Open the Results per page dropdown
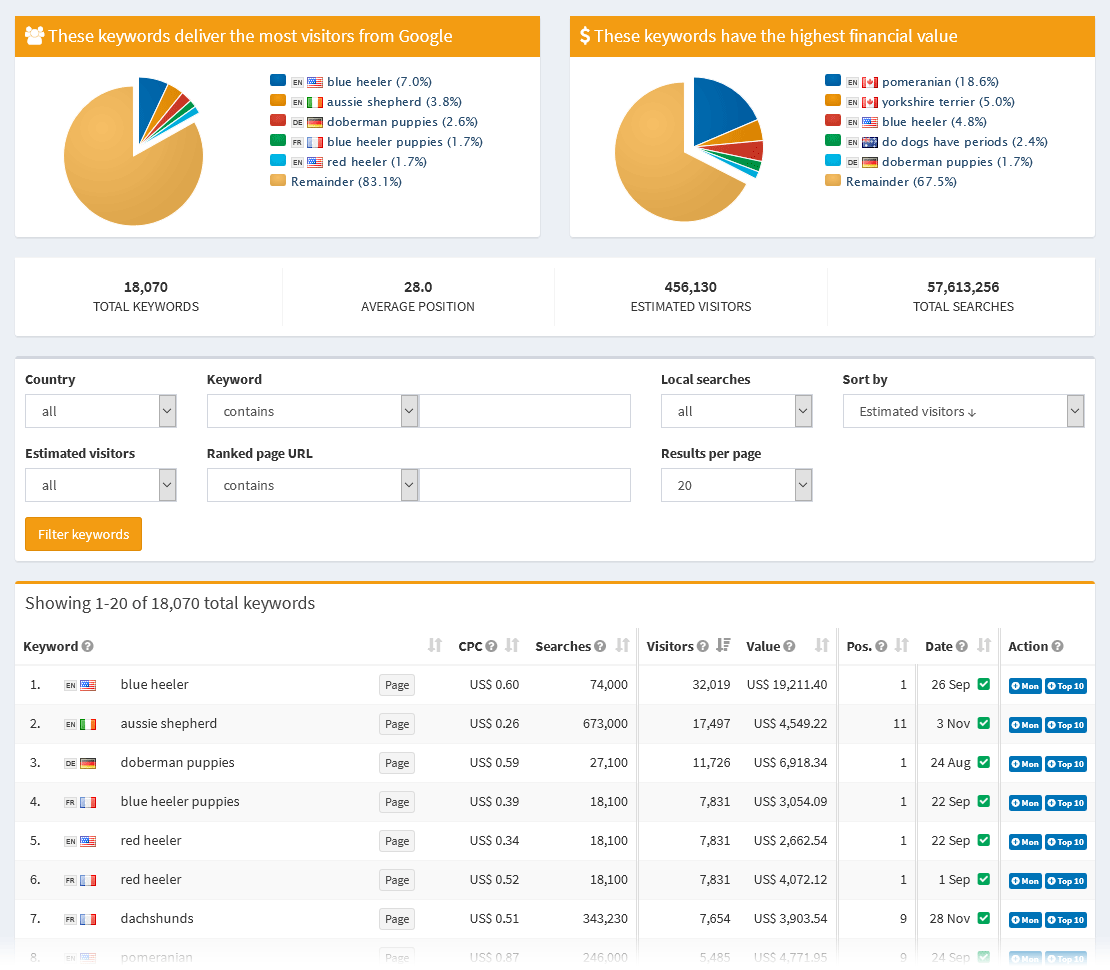Screen dimensions: 1110x970 point(737,485)
